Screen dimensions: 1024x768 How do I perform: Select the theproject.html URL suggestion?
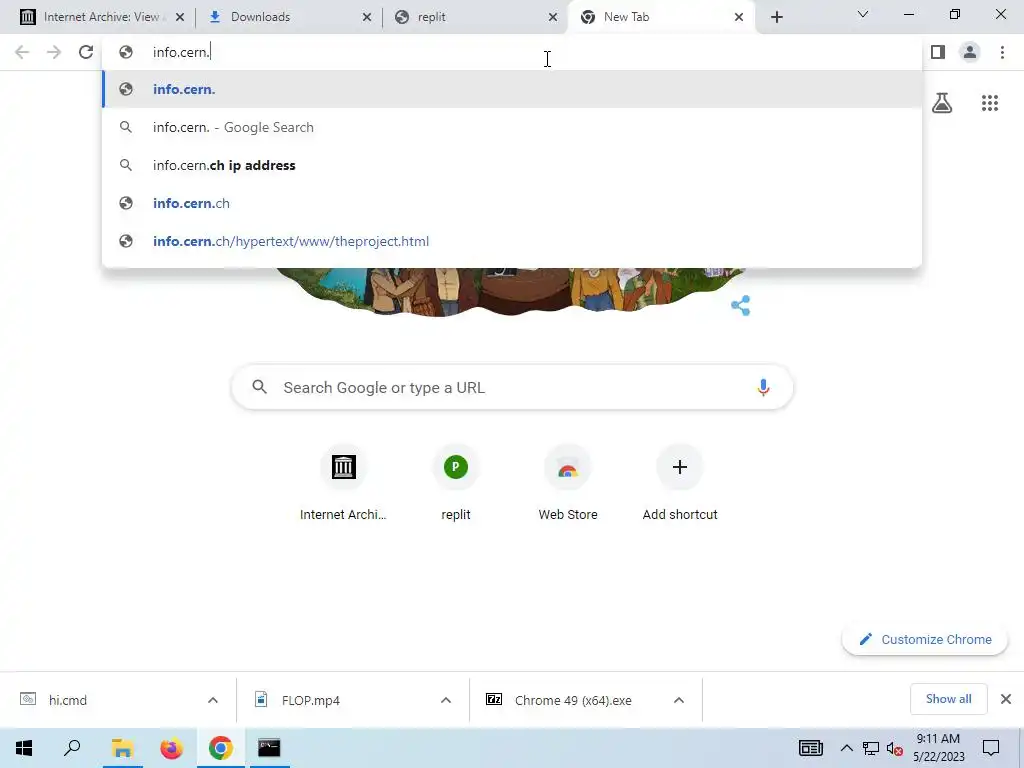(512, 241)
